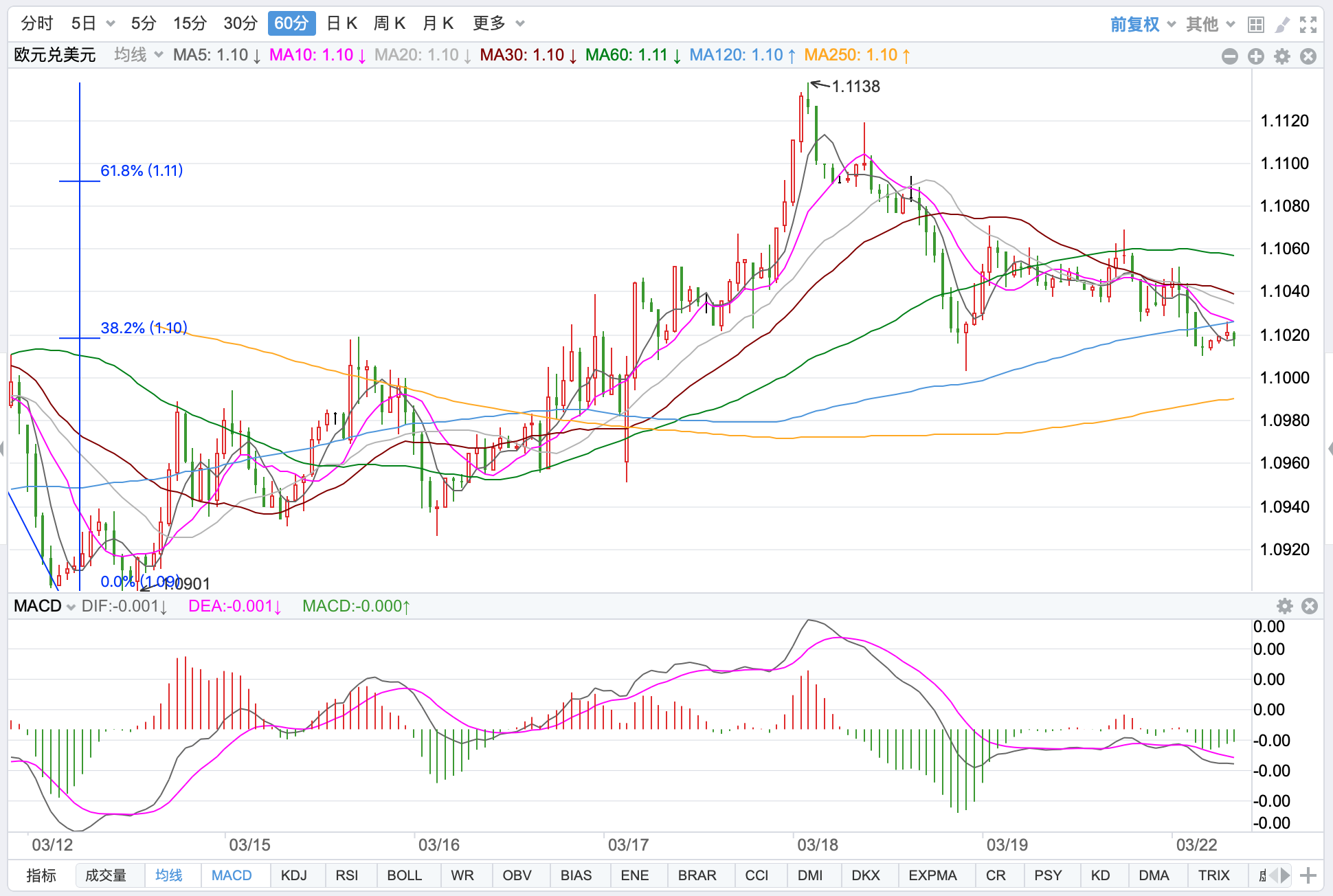
Task: Select the DMI indicator
Action: (811, 875)
